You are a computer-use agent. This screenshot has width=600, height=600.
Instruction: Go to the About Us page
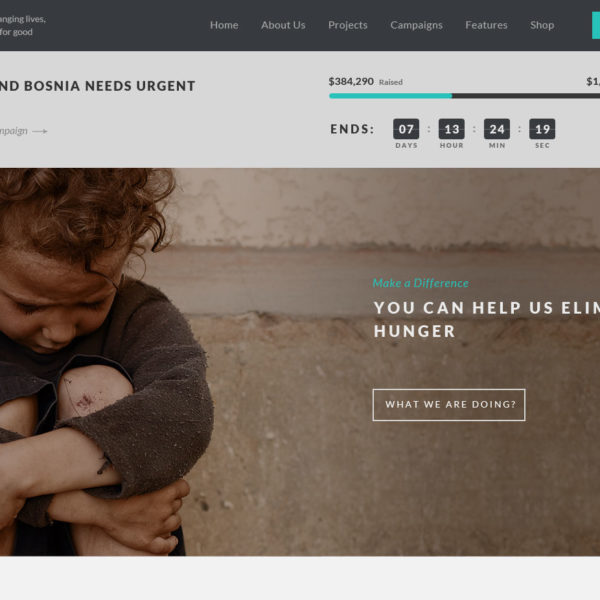283,25
